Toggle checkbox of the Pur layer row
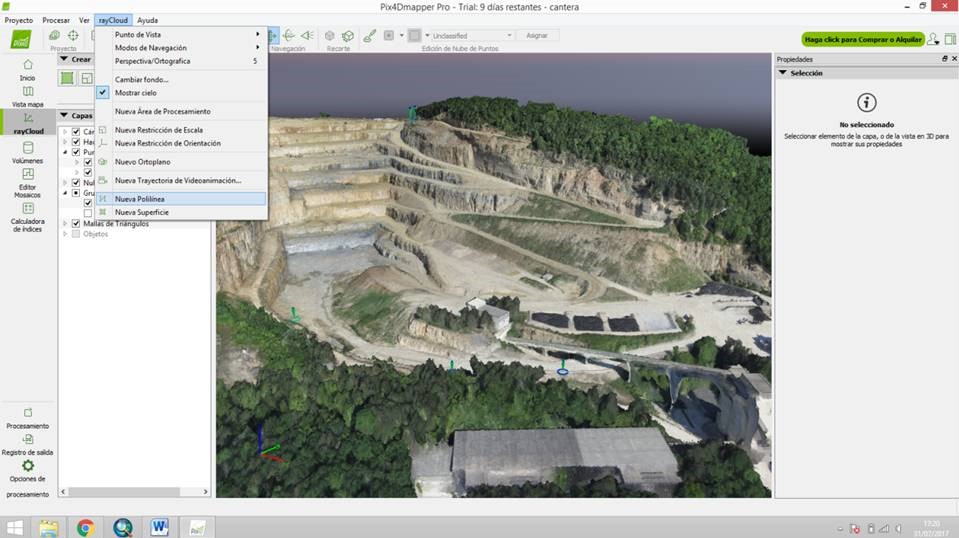The height and width of the screenshot is (538, 959). coord(76,152)
